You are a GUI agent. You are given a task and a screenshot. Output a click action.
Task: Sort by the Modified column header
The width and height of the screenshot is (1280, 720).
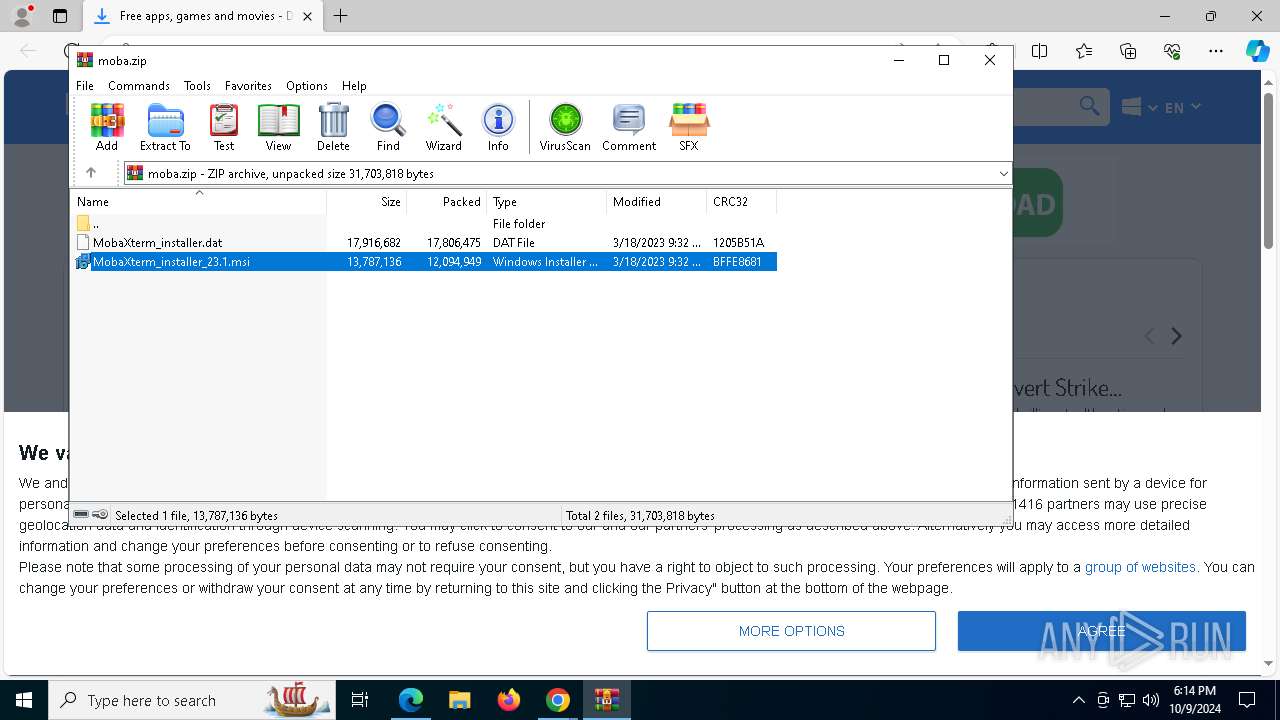click(657, 202)
